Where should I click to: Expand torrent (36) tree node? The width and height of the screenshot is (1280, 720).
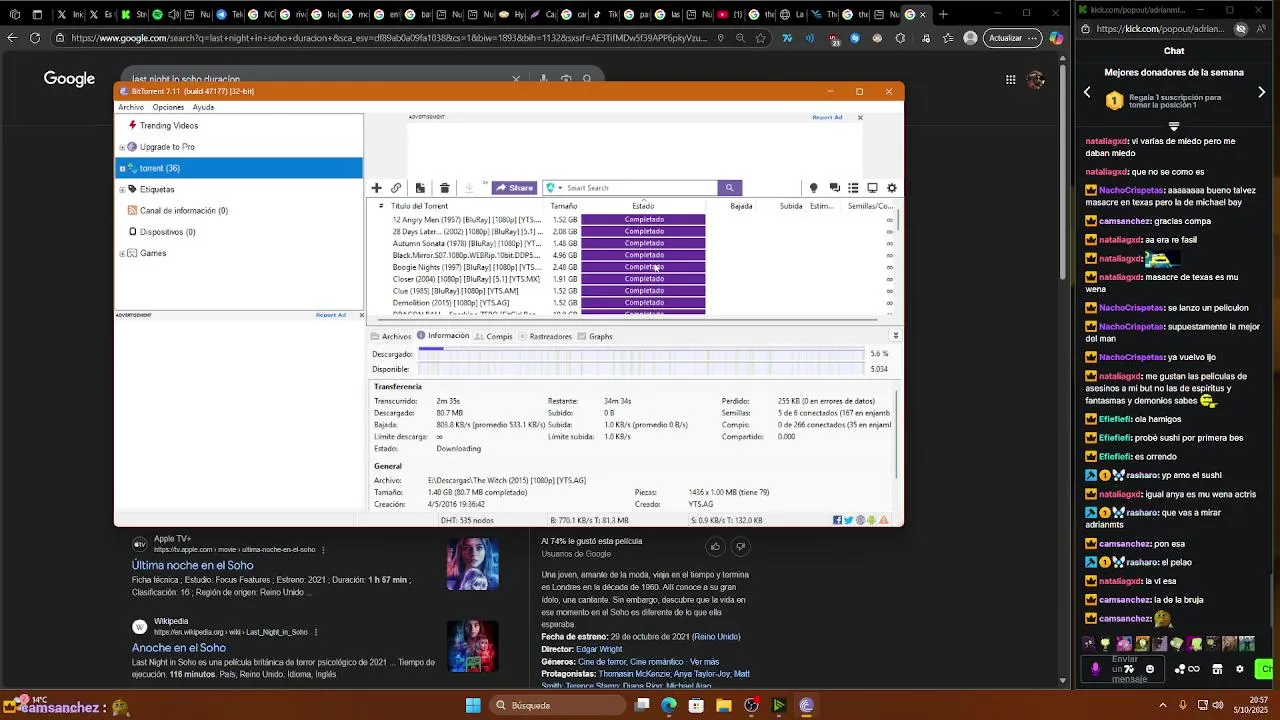pos(122,168)
